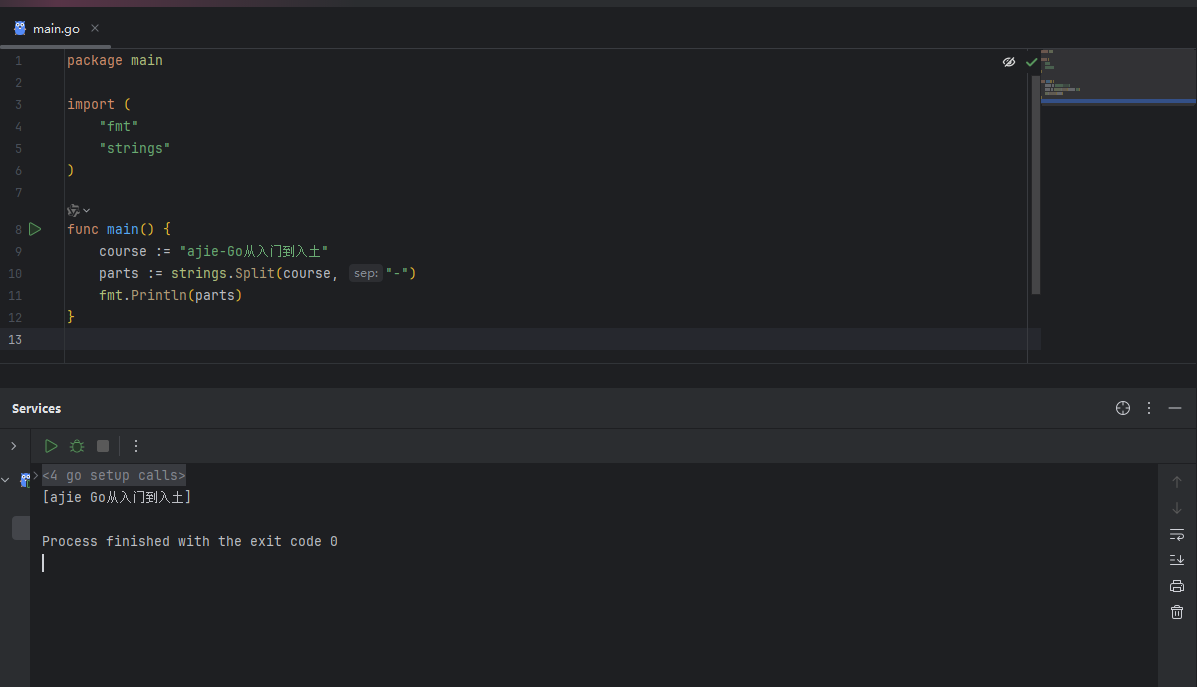Stop the process with stop square
Screen dimensions: 1197x687
(x=103, y=446)
